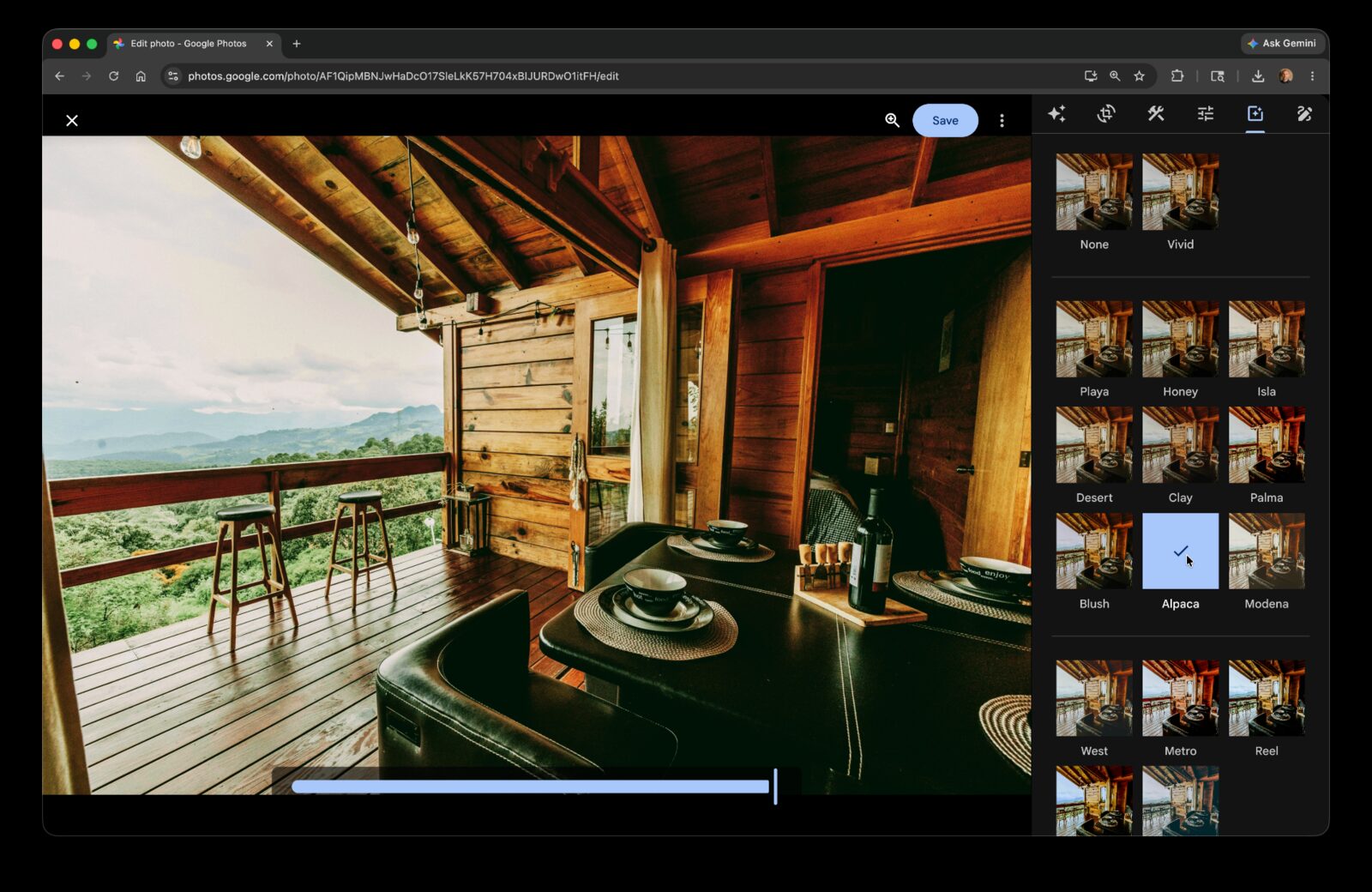Image resolution: width=1372 pixels, height=892 pixels.
Task: Click the selected Alpaca filter tile
Action: coord(1180,551)
